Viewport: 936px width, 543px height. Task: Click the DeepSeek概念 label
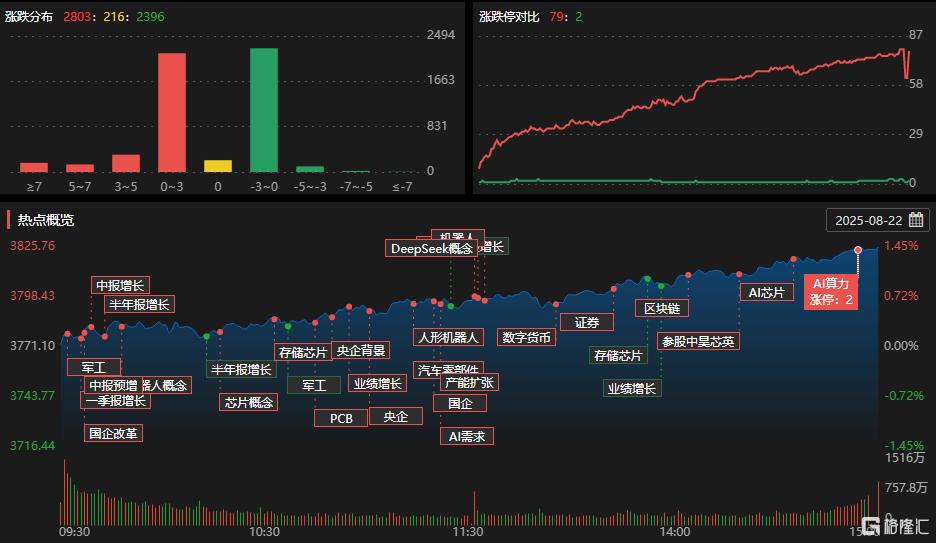tap(430, 248)
